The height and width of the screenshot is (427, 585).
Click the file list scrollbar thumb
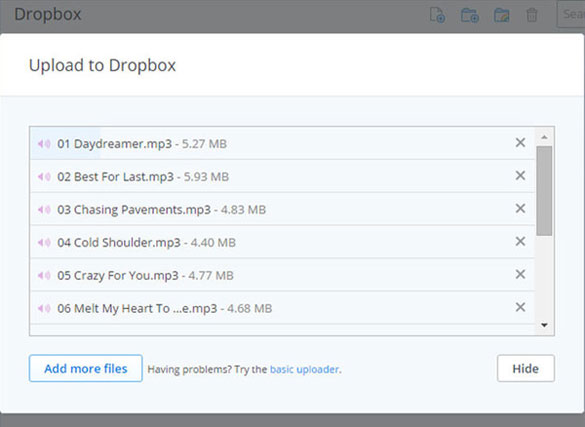pyautogui.click(x=544, y=191)
